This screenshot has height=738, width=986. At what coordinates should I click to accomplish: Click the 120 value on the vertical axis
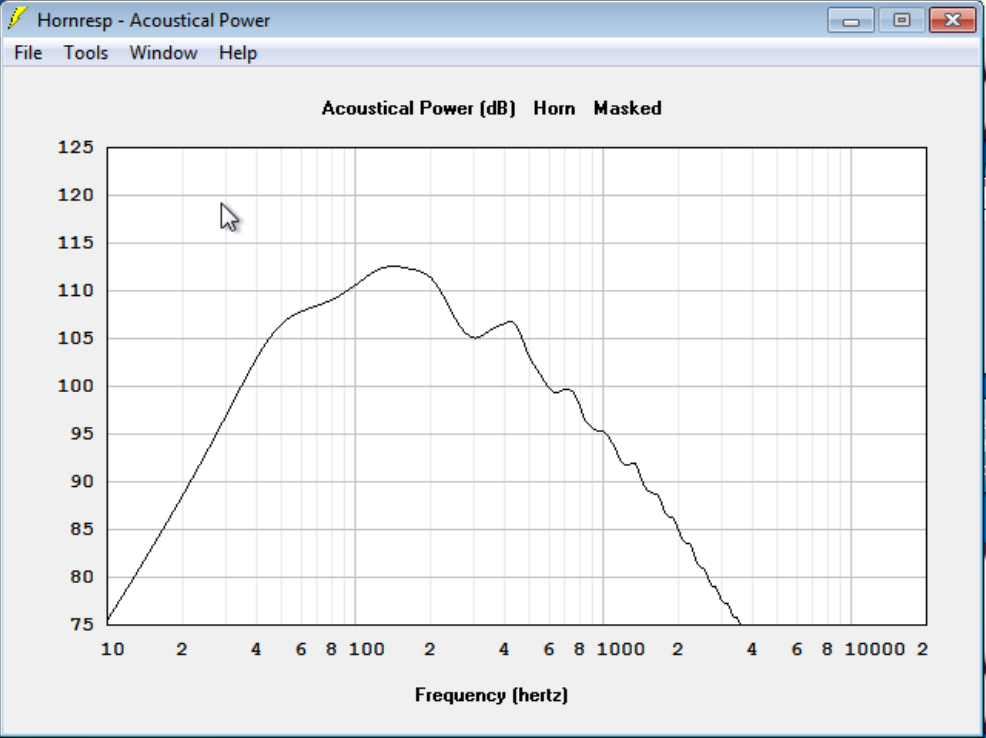[75, 195]
